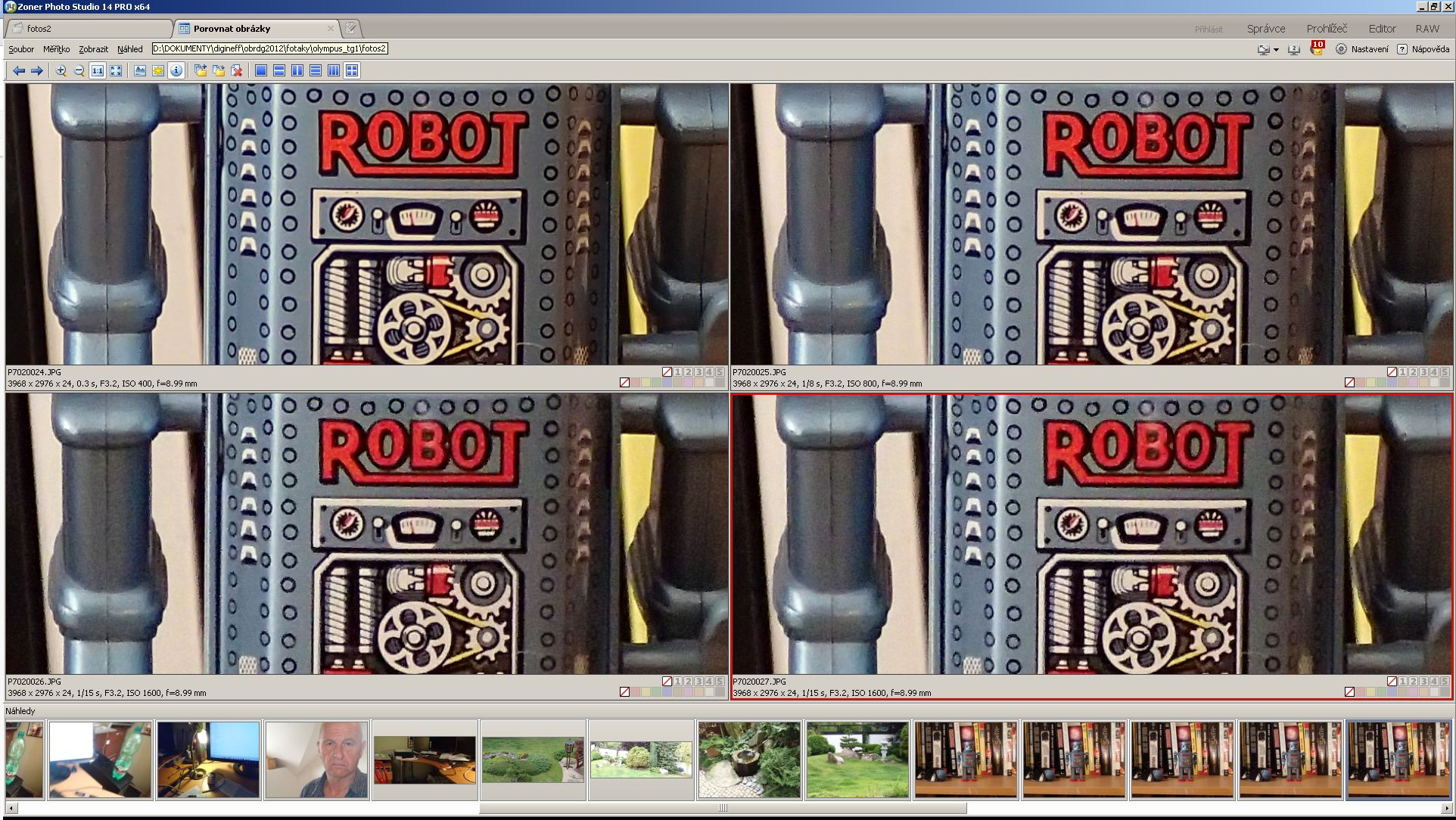1456x820 pixels.
Task: Open the Editor module tab
Action: 1382,29
